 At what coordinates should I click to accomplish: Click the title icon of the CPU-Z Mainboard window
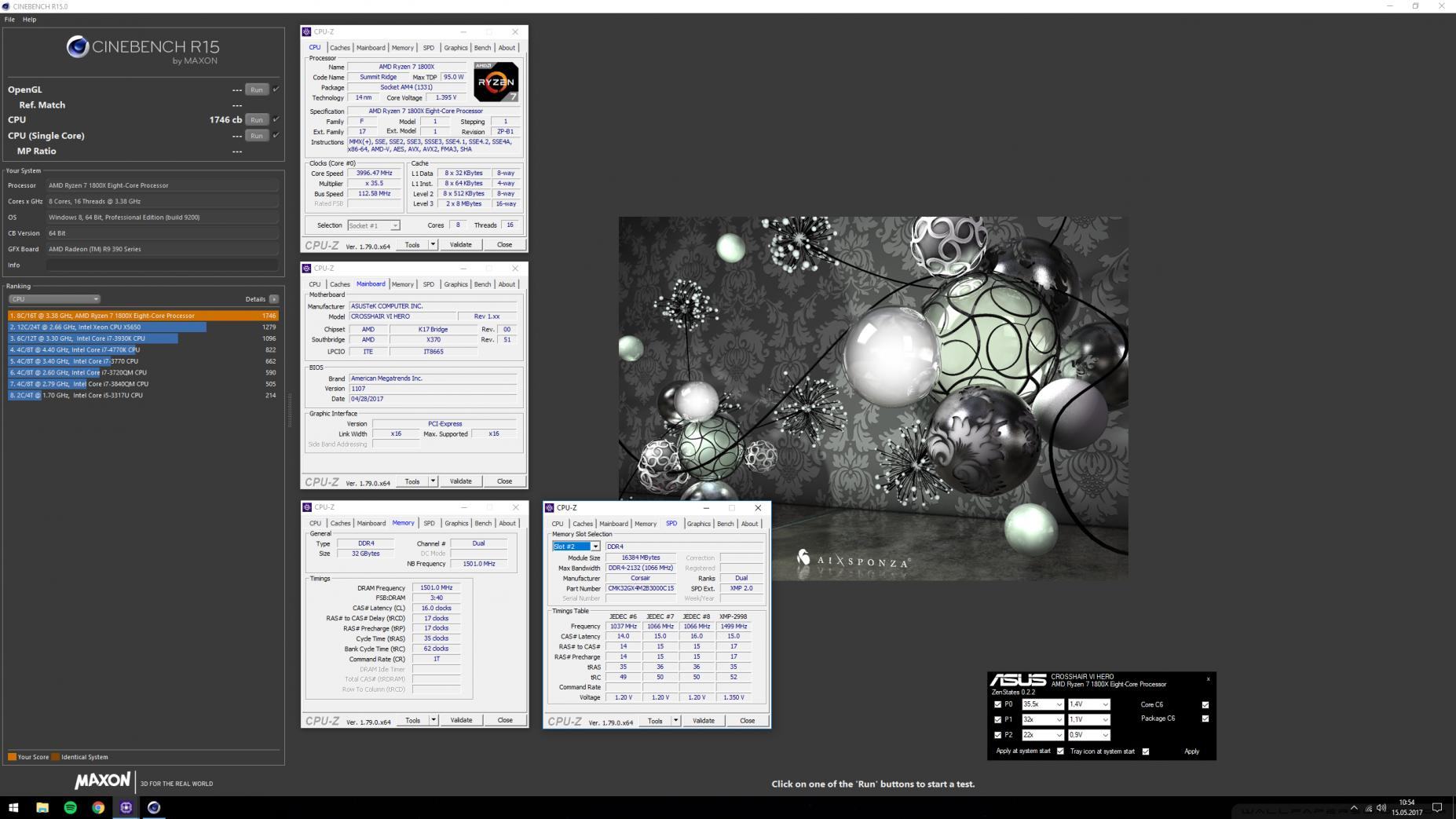(x=307, y=269)
